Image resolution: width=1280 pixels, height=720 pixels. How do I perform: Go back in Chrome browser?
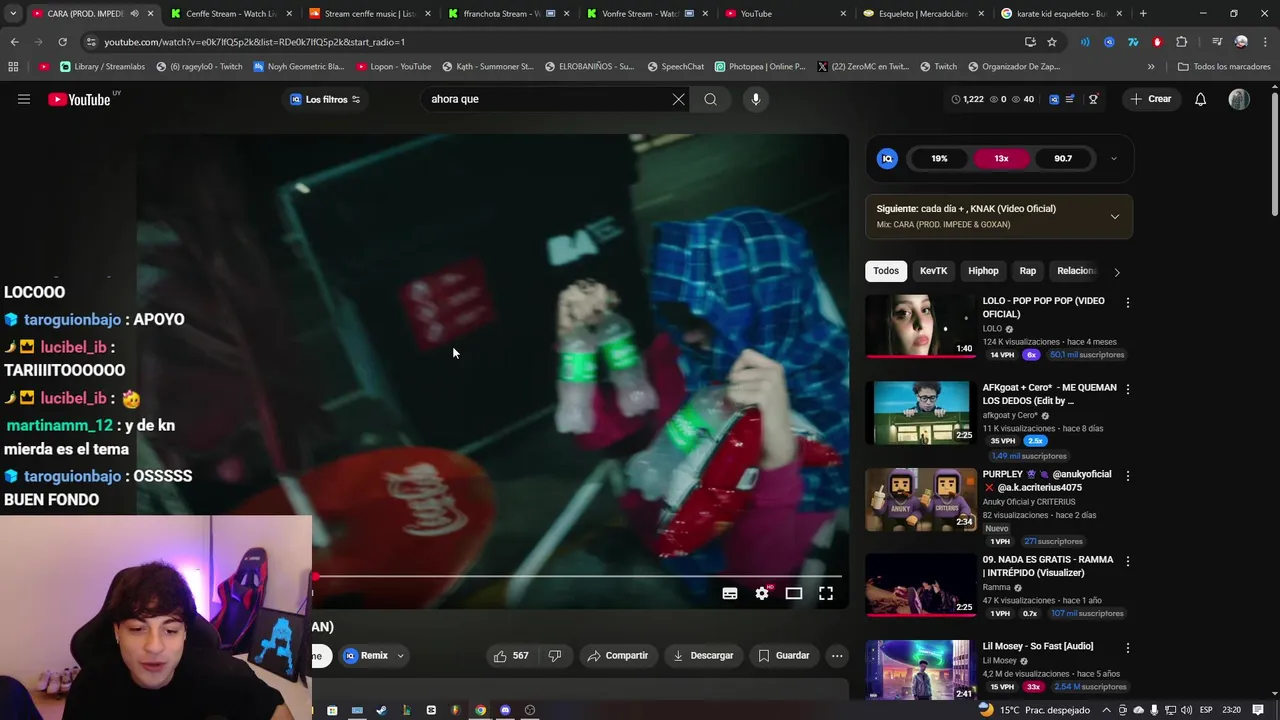(x=14, y=42)
